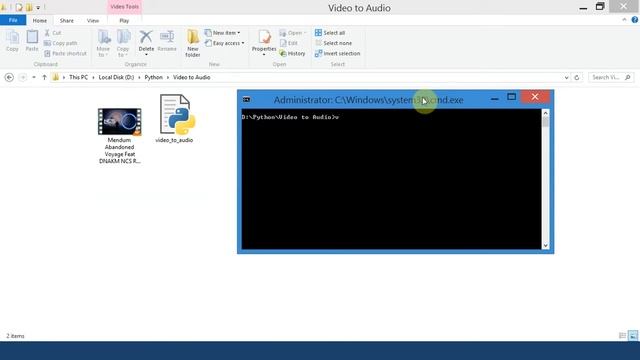Click Select none in the ribbon
640x360 pixels.
[333, 43]
